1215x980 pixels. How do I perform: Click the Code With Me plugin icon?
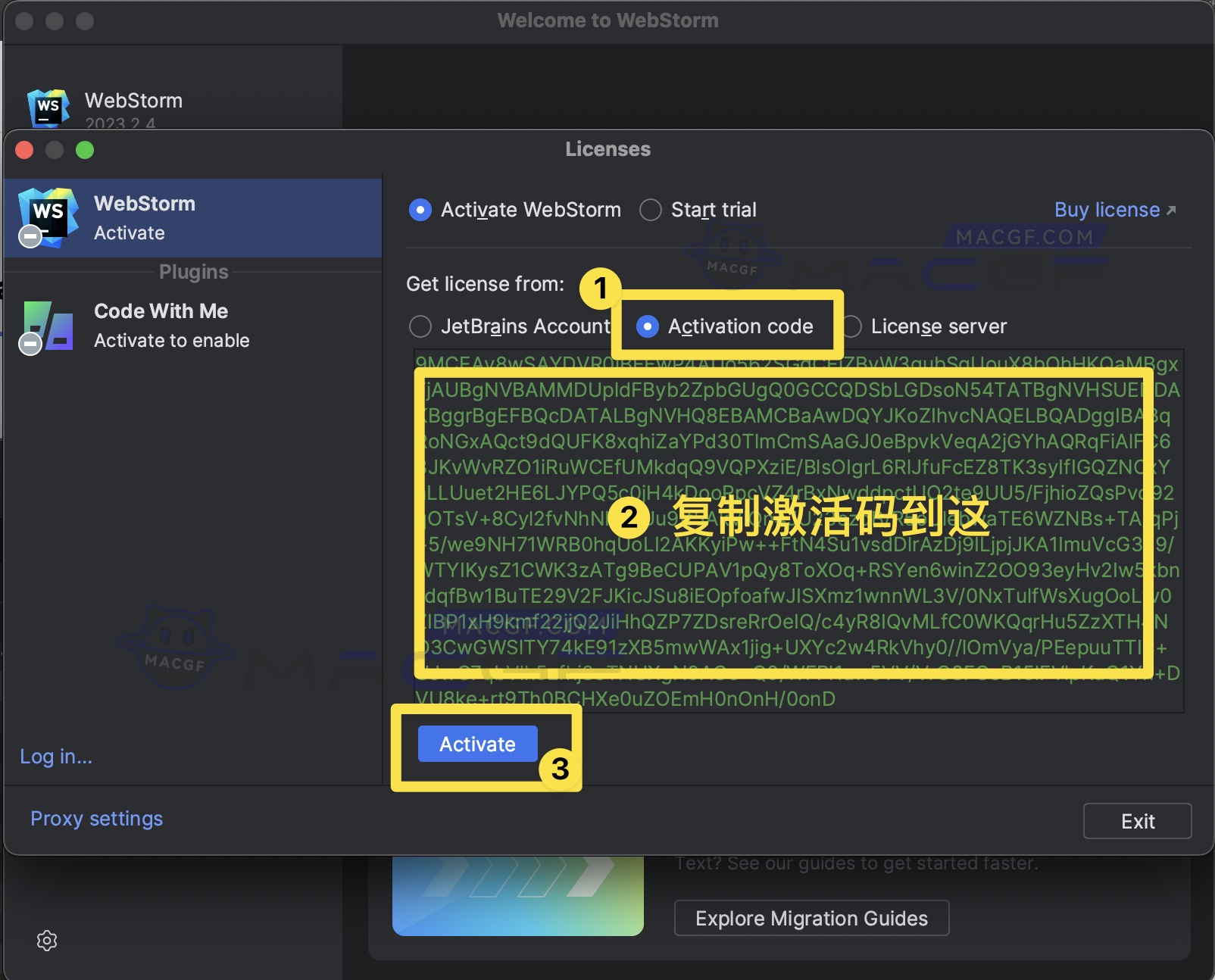click(48, 326)
